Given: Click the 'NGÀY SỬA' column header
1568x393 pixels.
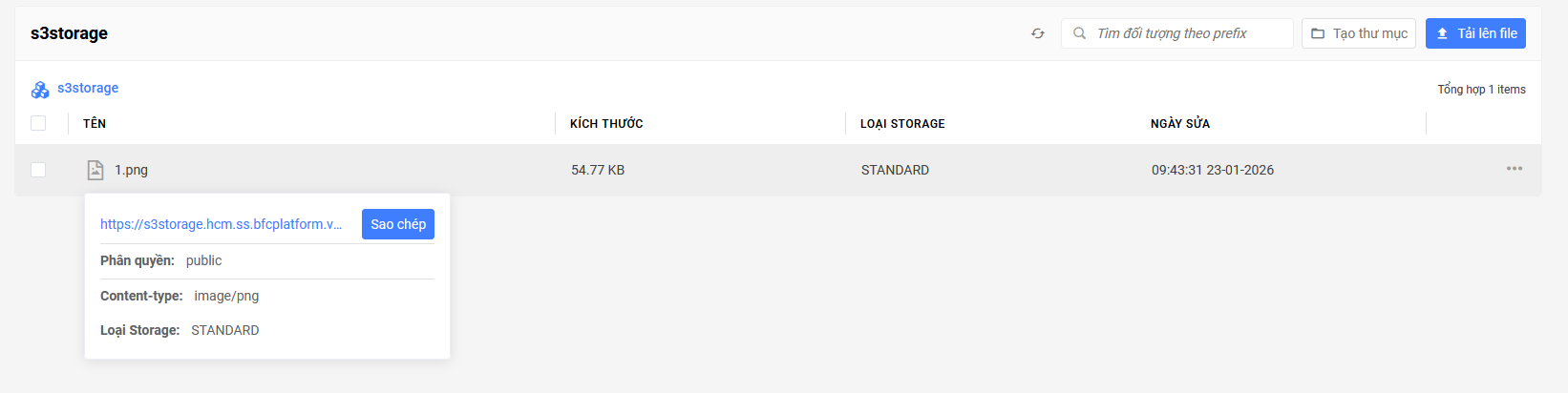Looking at the screenshot, I should tap(1180, 123).
